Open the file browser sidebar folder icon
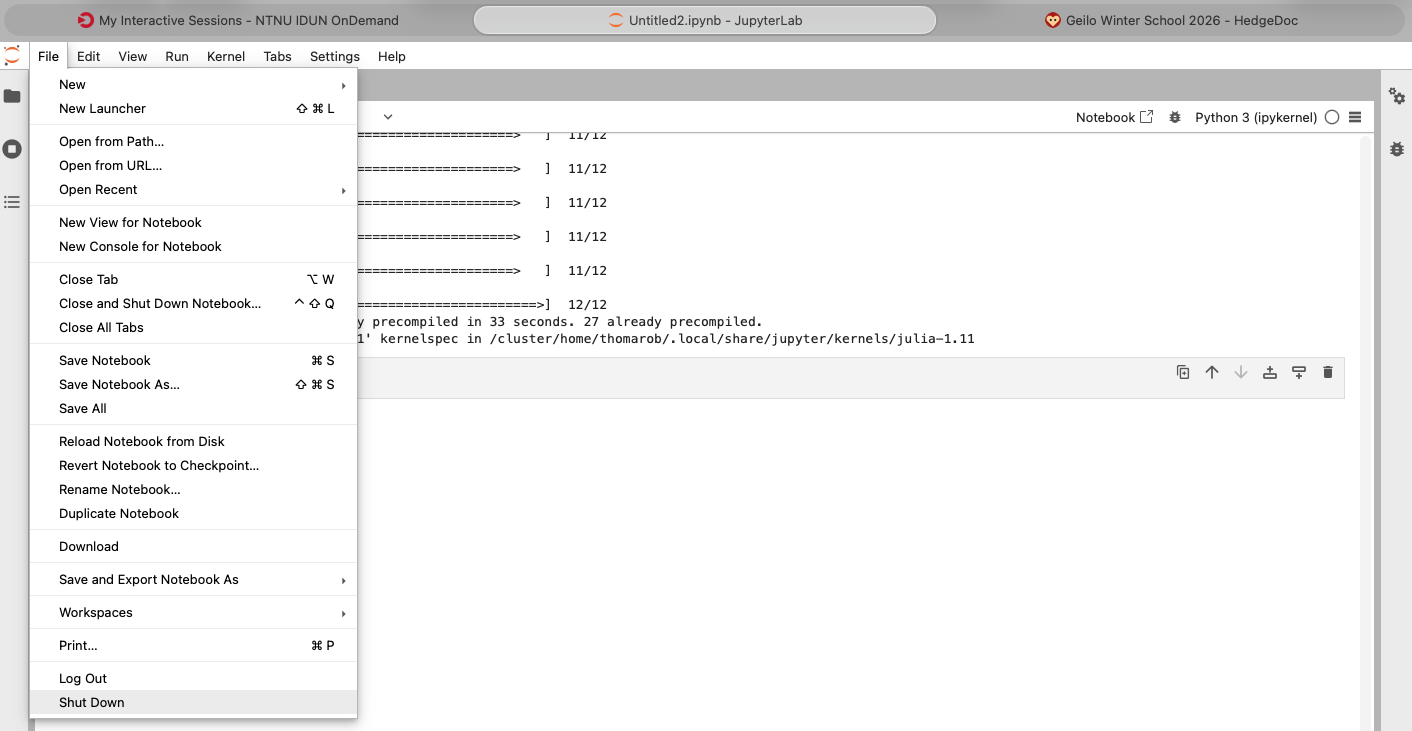The image size is (1412, 731). point(12,96)
